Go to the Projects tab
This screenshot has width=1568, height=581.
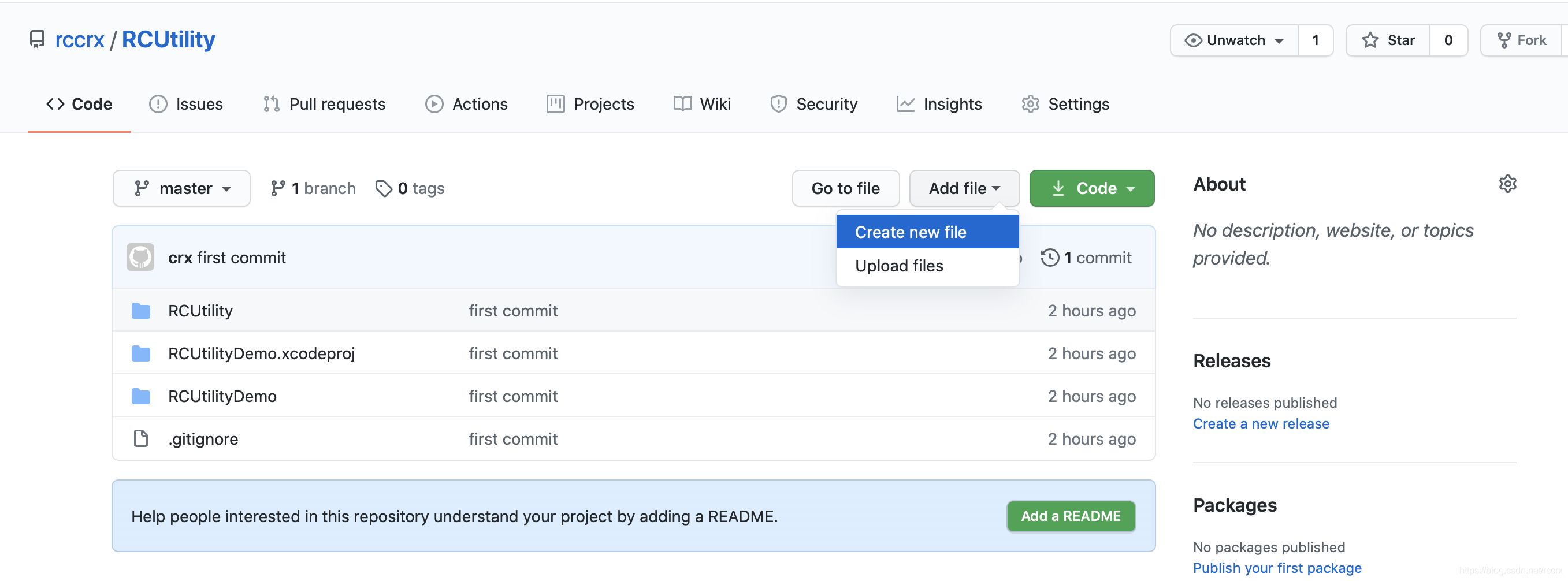590,104
